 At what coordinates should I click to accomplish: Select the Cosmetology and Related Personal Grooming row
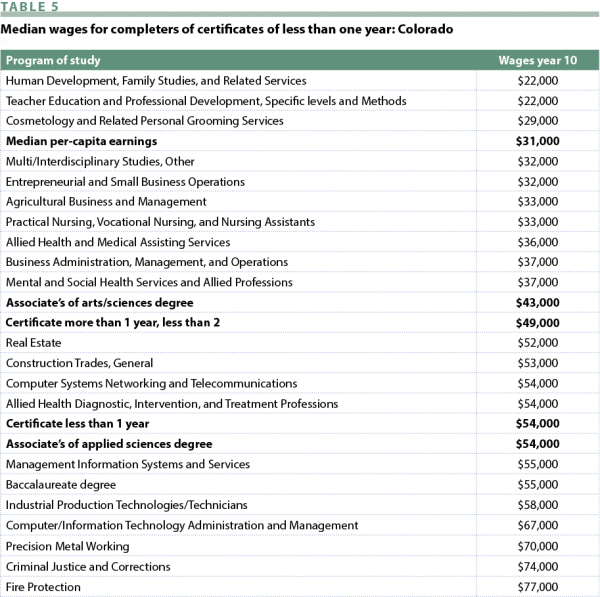tap(142, 119)
